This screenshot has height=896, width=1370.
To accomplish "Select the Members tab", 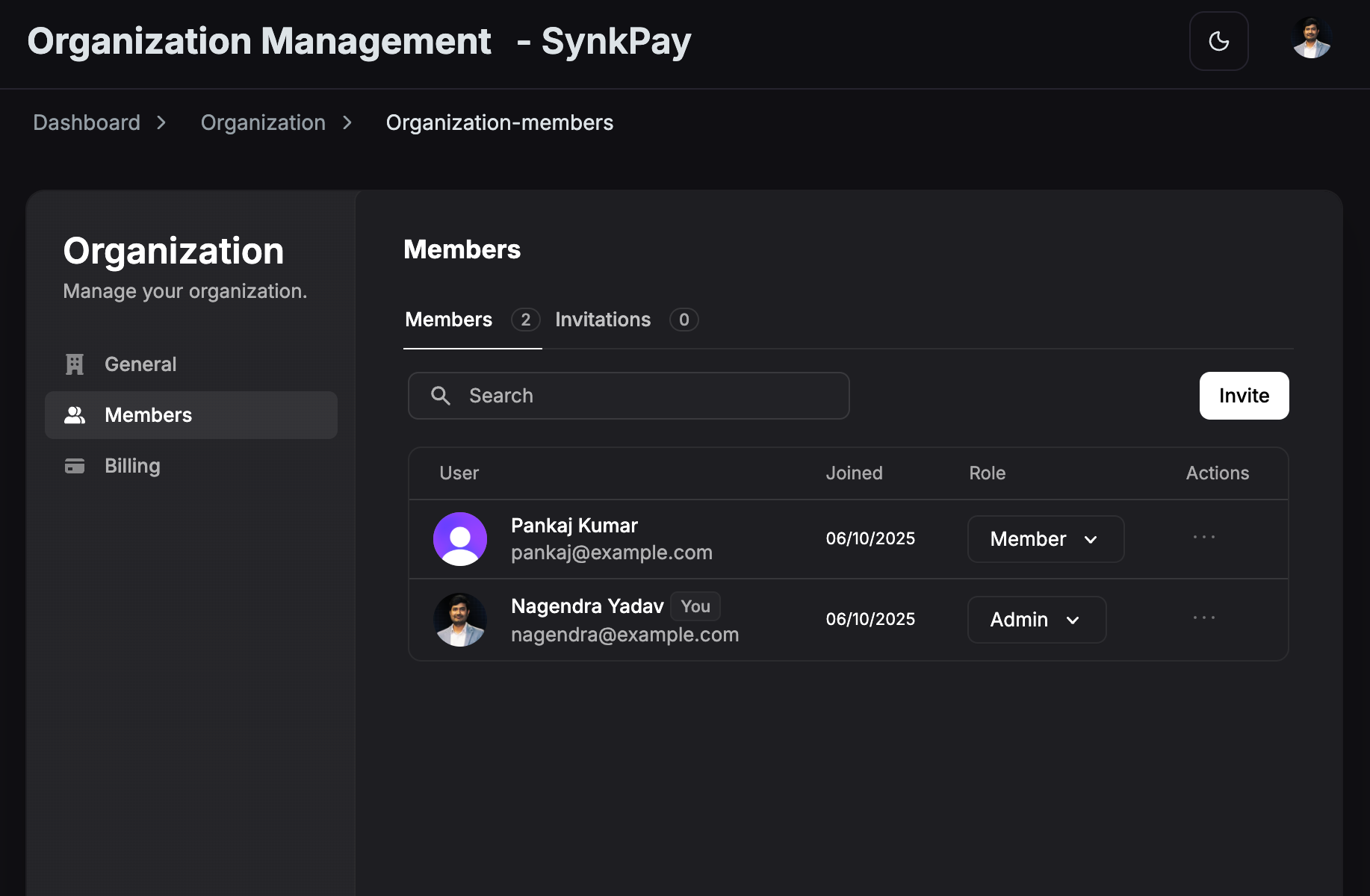I will pos(449,320).
